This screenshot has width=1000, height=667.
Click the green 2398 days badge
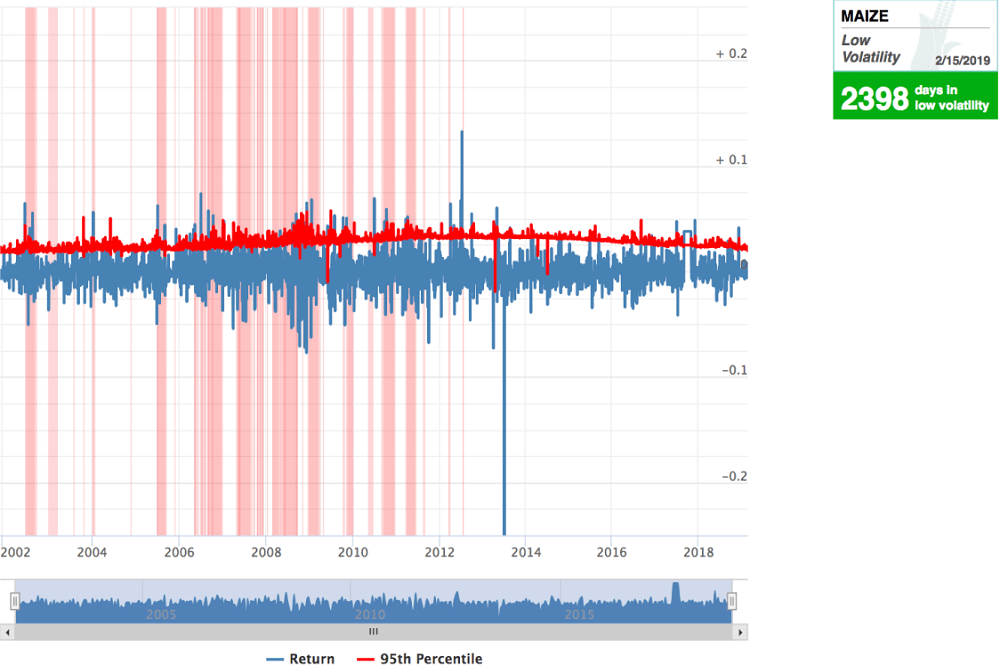(x=914, y=94)
